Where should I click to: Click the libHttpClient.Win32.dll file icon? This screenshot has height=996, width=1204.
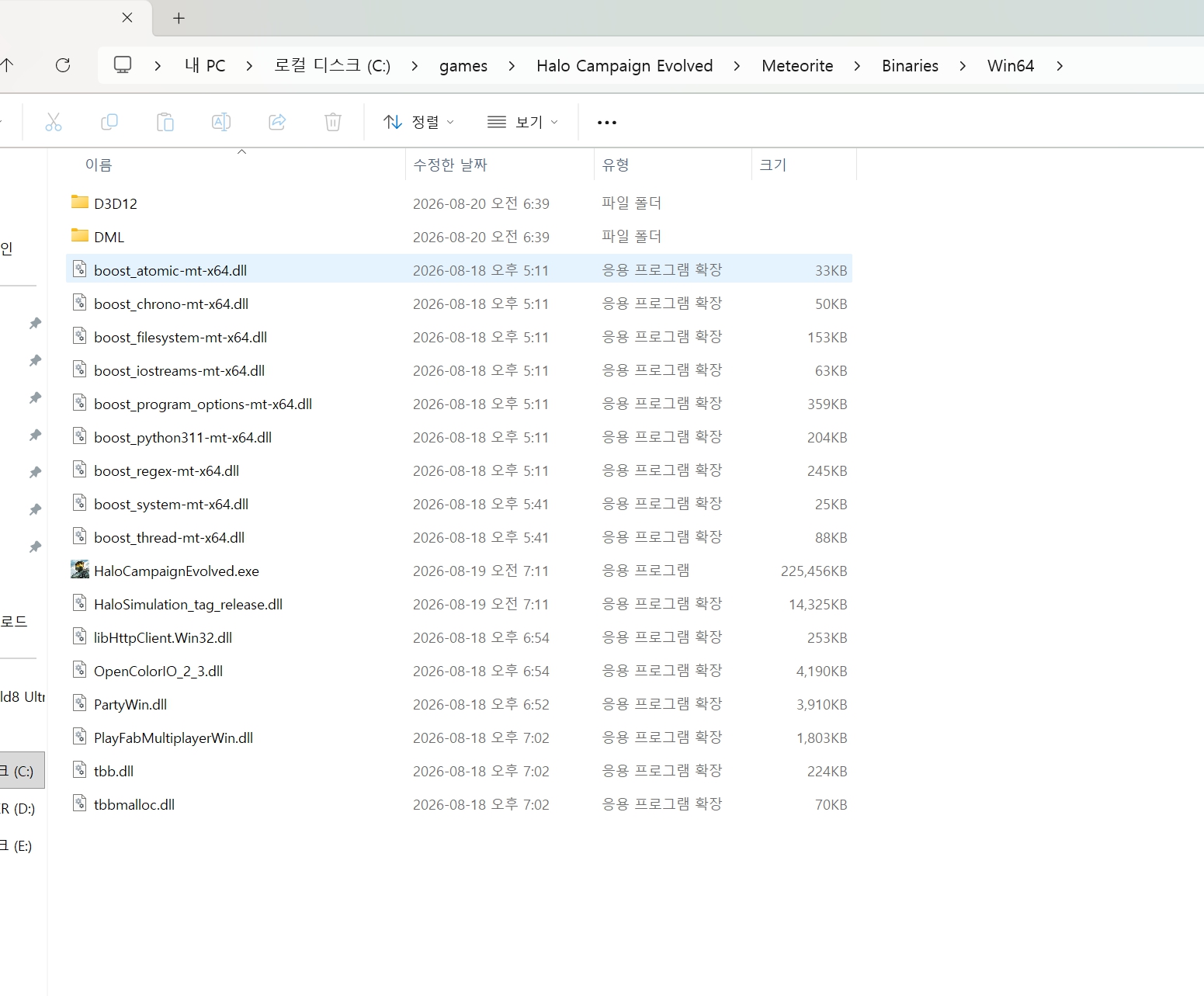pyautogui.click(x=80, y=637)
